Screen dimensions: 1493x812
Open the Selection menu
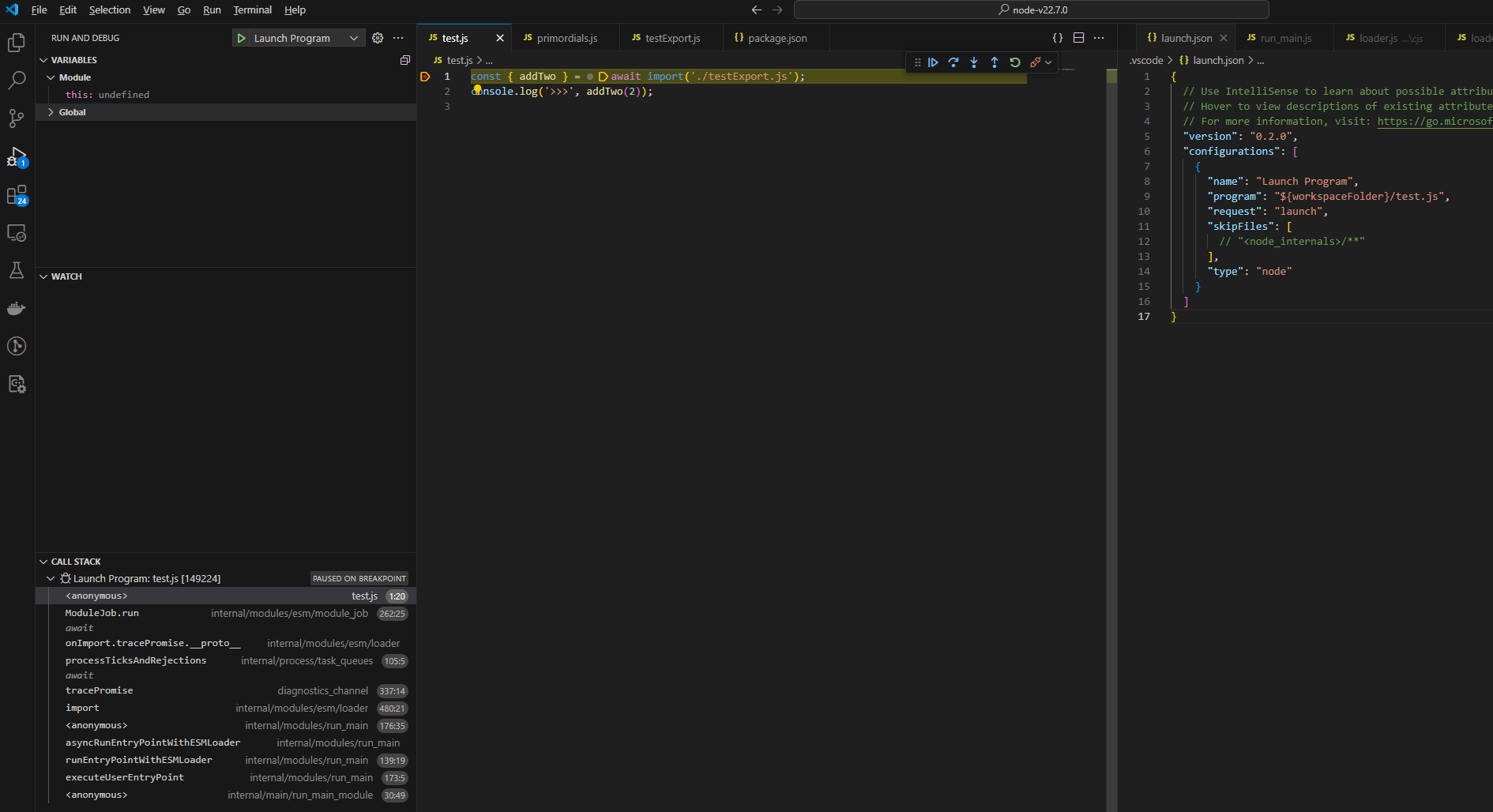[x=110, y=10]
